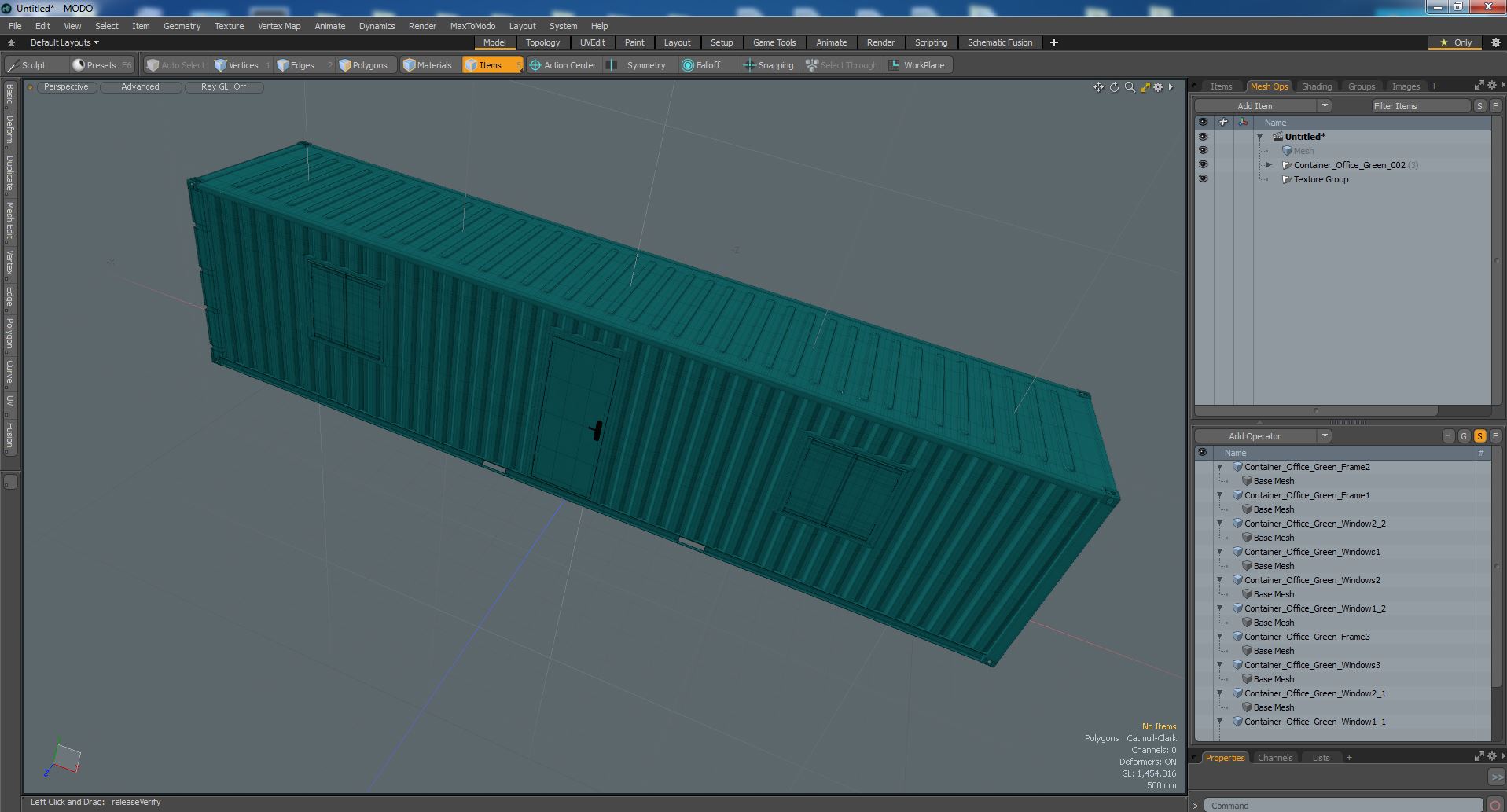
Task: Open the layouts settings gear at top right
Action: tap(1495, 42)
